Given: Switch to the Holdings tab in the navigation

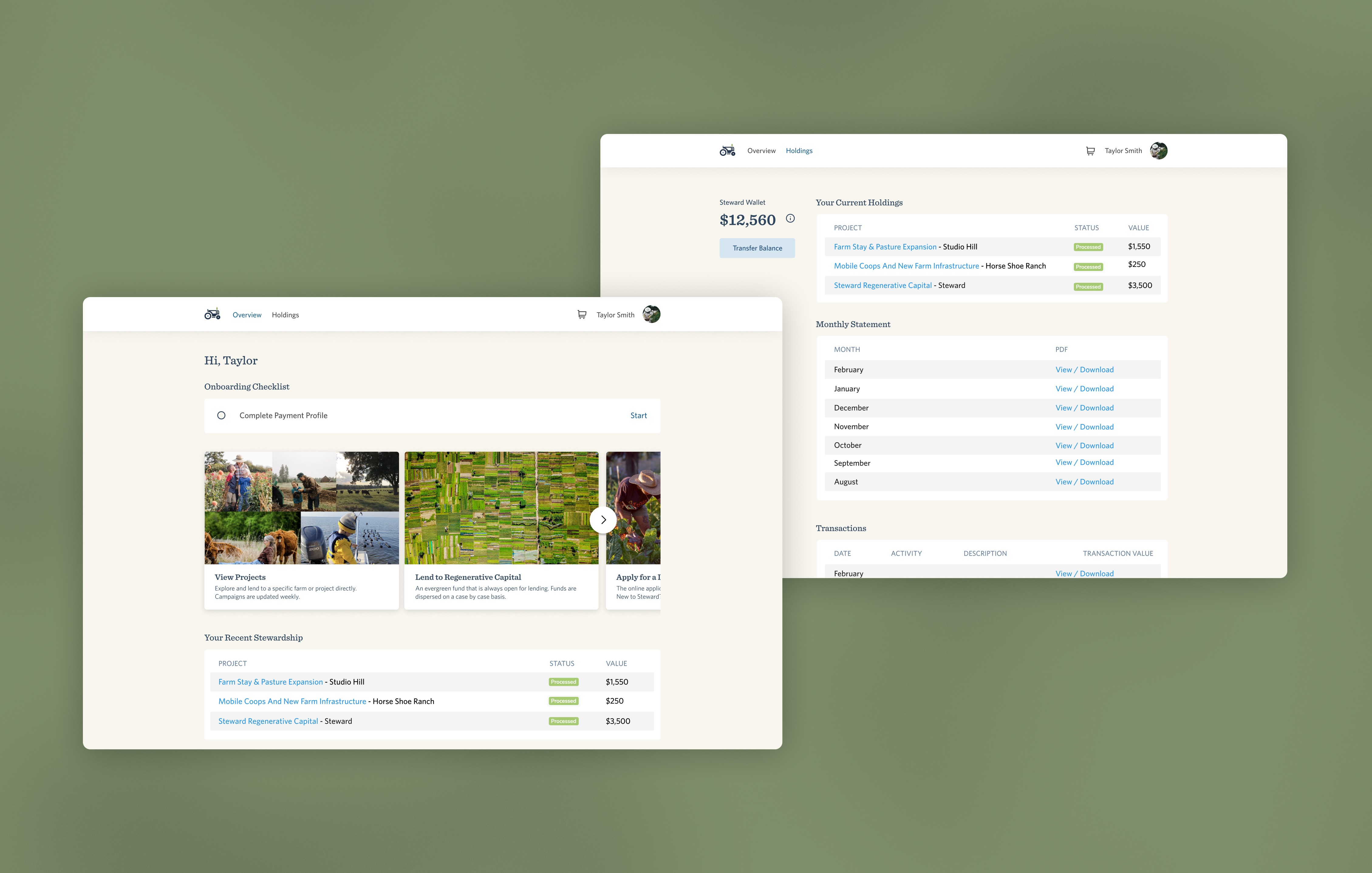Looking at the screenshot, I should (x=285, y=314).
